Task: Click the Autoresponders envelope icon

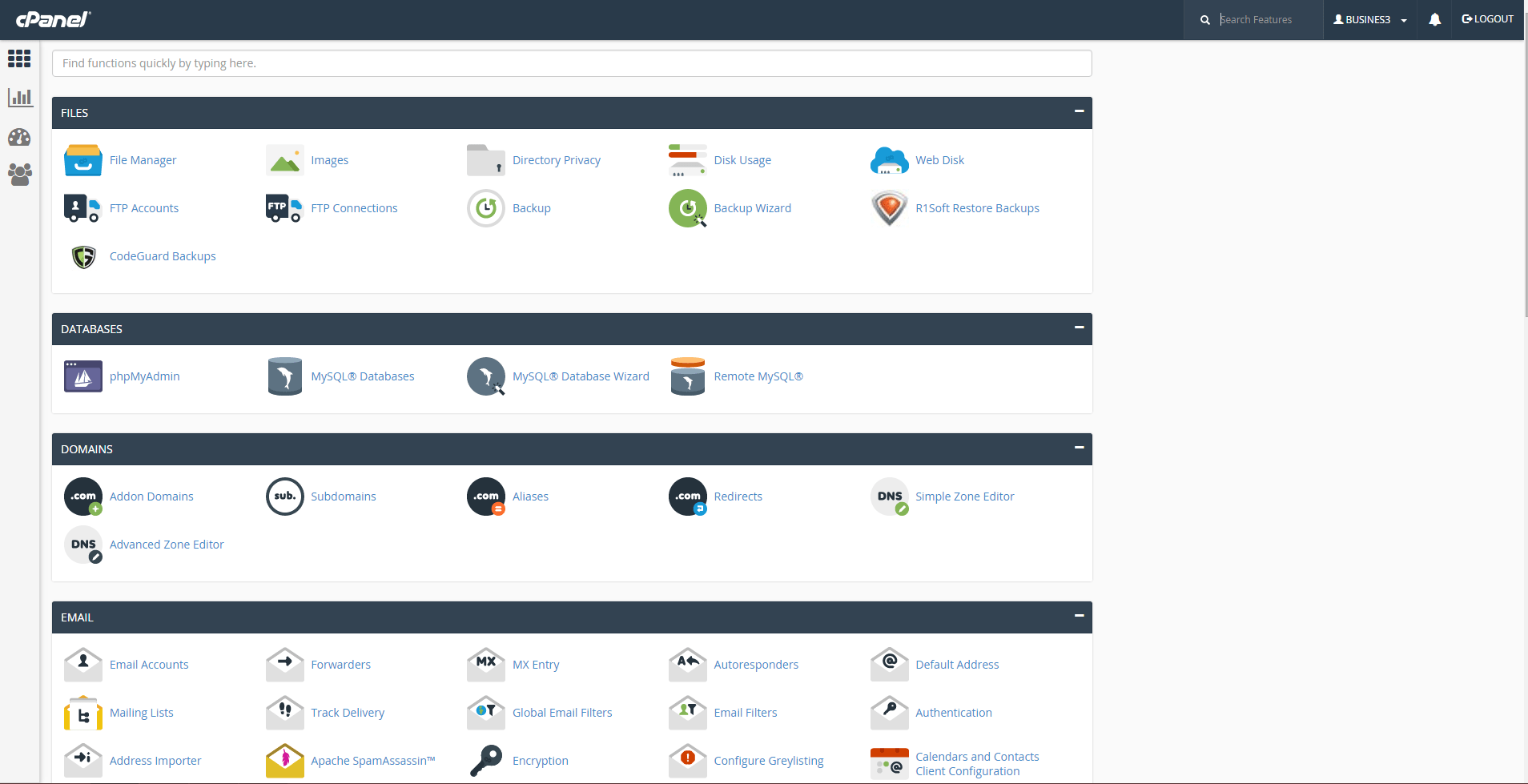Action: (688, 665)
